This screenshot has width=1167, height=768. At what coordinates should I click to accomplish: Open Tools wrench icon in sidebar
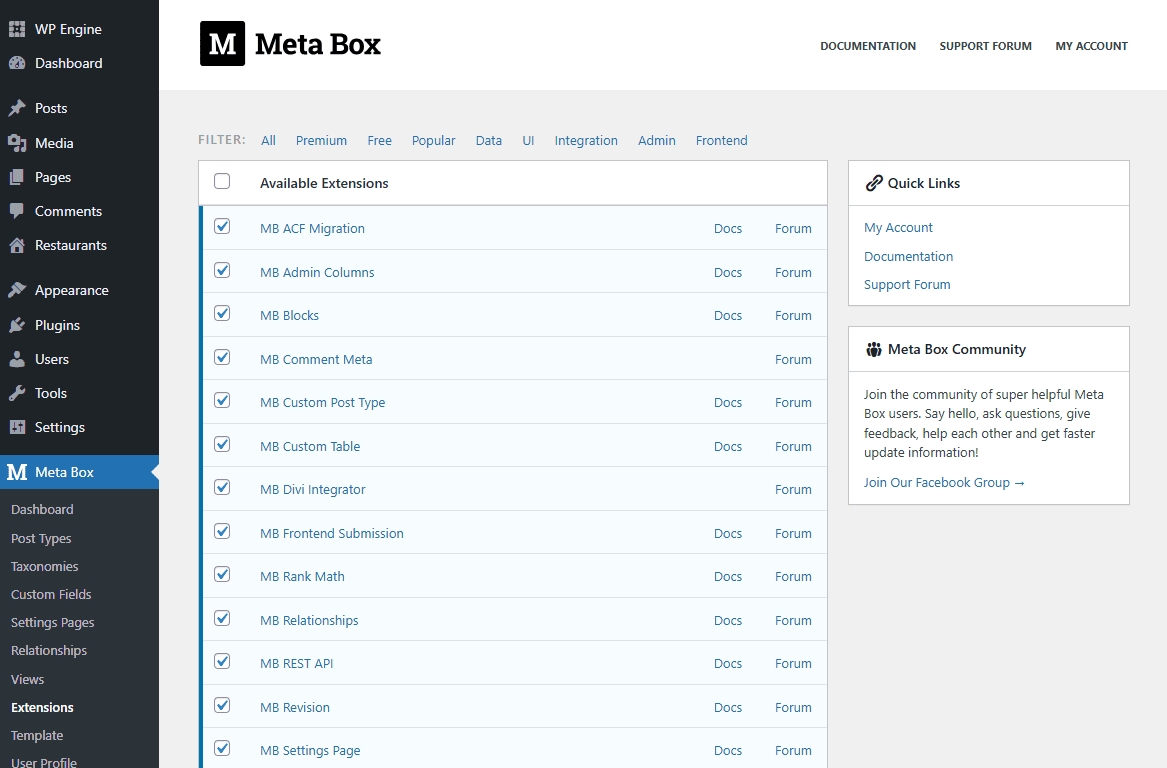click(x=17, y=393)
